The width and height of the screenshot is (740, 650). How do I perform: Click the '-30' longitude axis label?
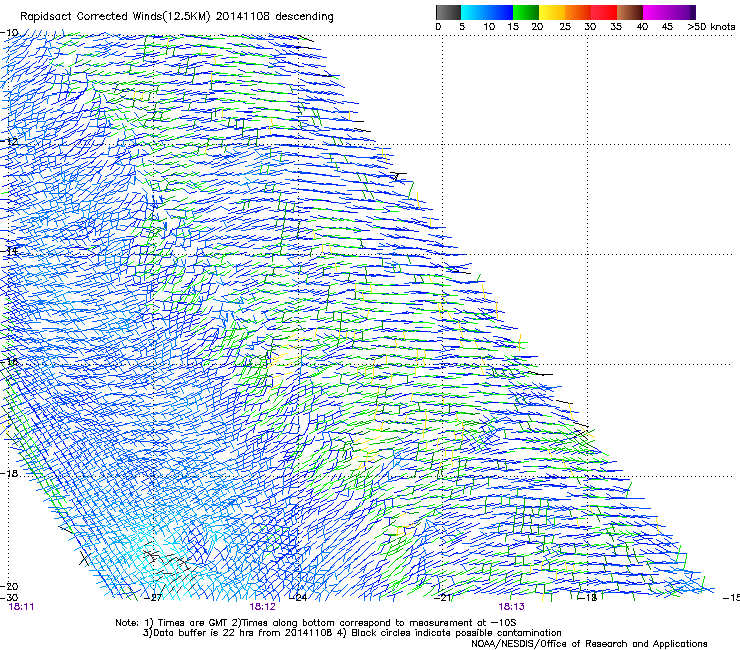click(9, 598)
